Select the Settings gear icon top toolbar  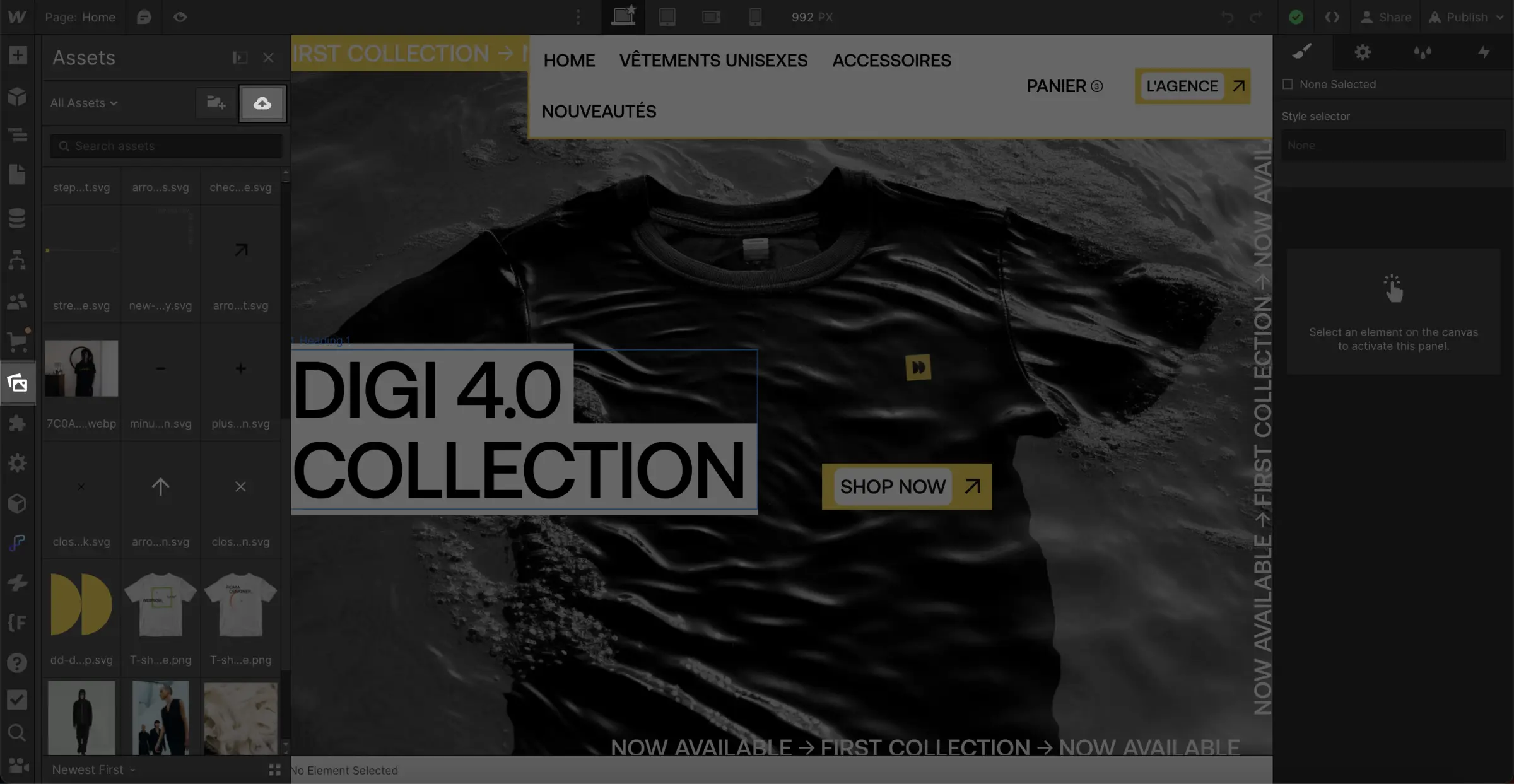[1362, 52]
